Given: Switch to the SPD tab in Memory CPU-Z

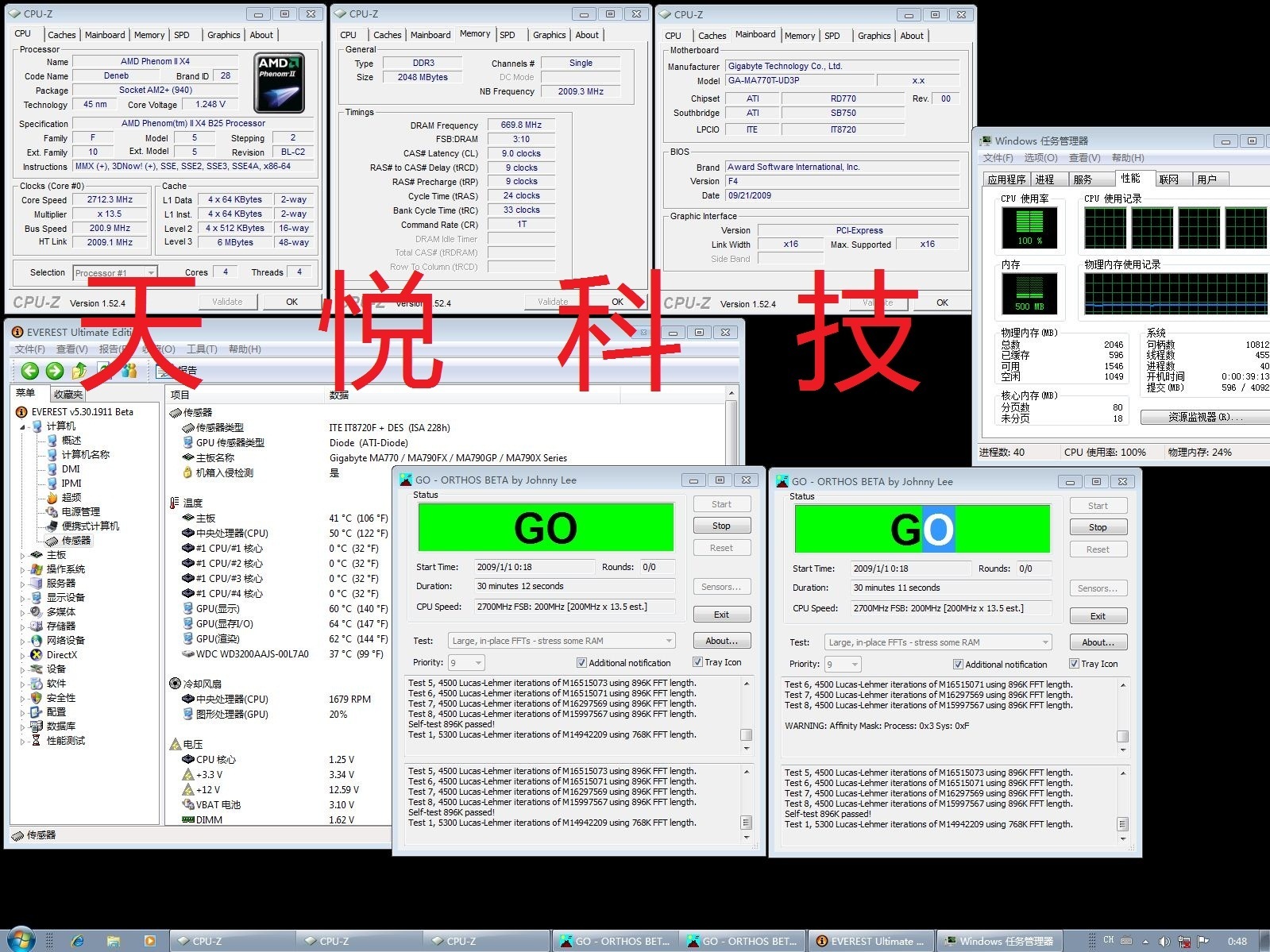Looking at the screenshot, I should (508, 35).
